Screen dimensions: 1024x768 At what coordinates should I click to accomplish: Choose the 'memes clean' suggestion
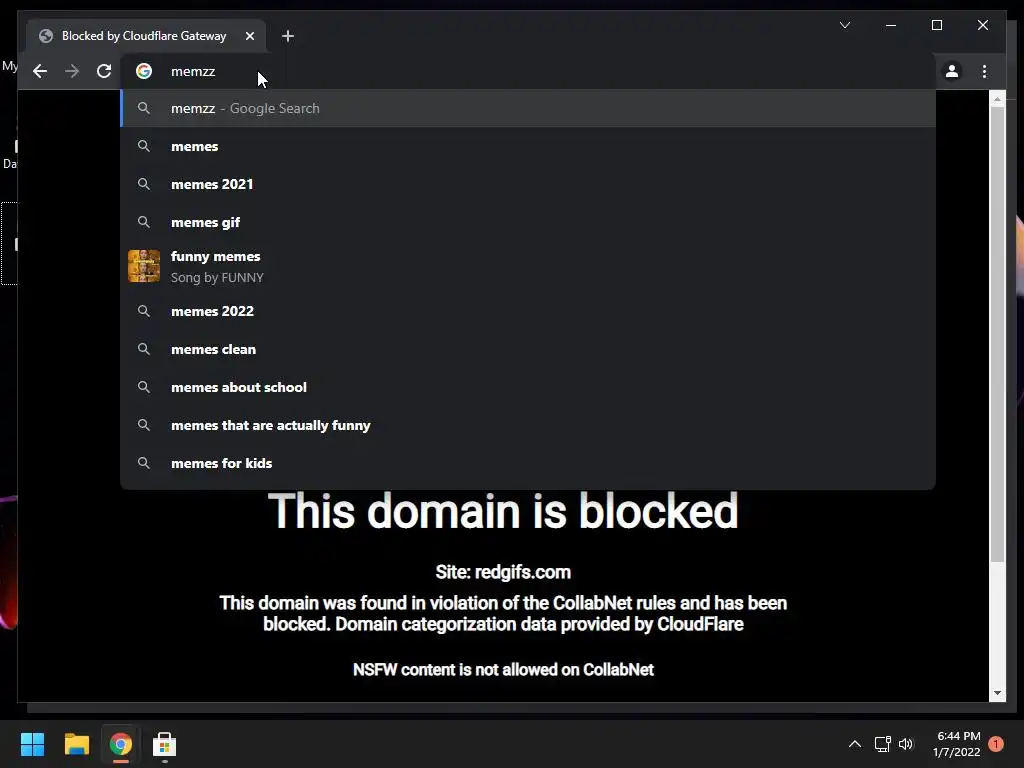coord(528,349)
